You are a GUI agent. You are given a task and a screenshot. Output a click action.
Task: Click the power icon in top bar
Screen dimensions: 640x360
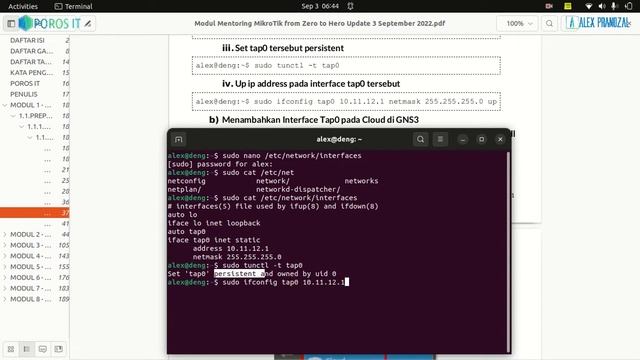click(629, 6)
